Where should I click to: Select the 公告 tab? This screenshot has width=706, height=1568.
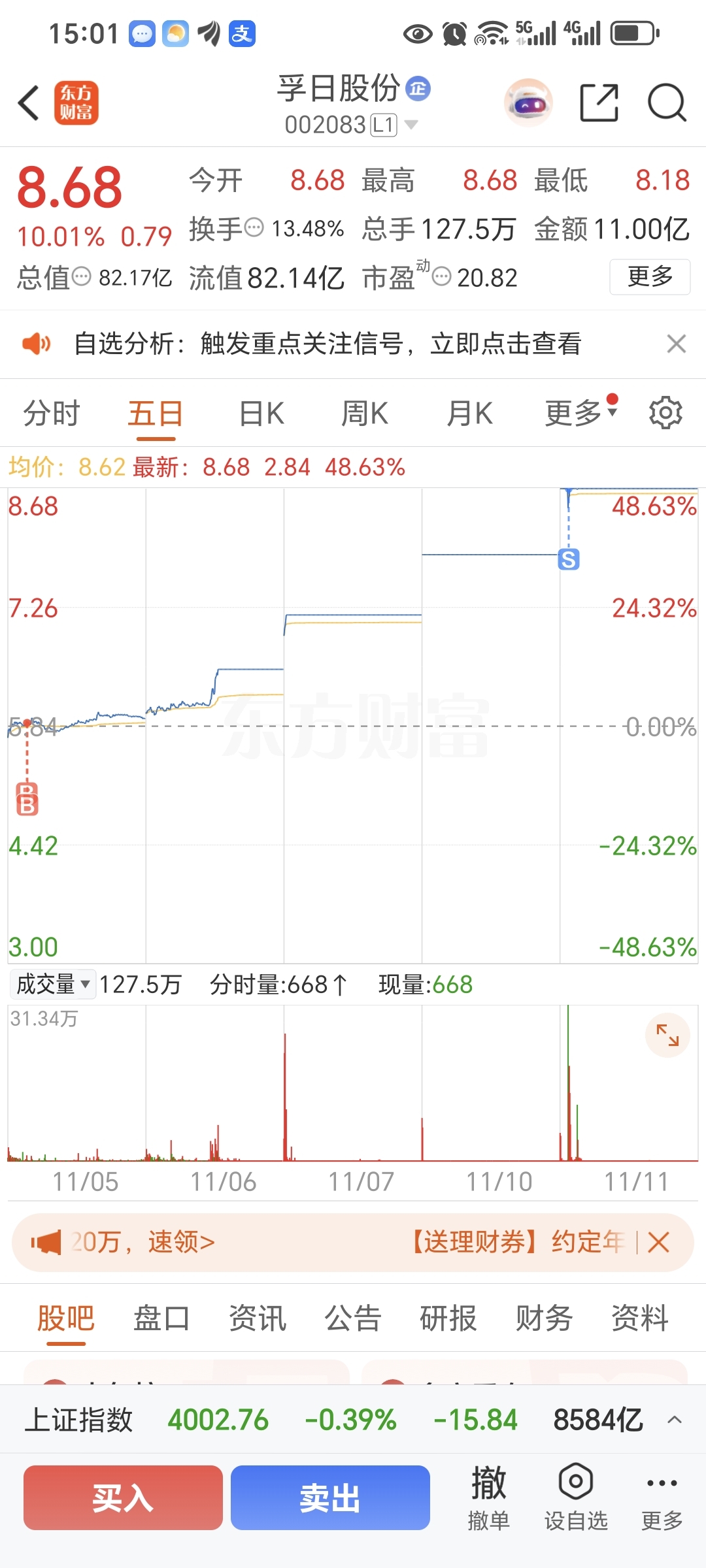tap(353, 1318)
